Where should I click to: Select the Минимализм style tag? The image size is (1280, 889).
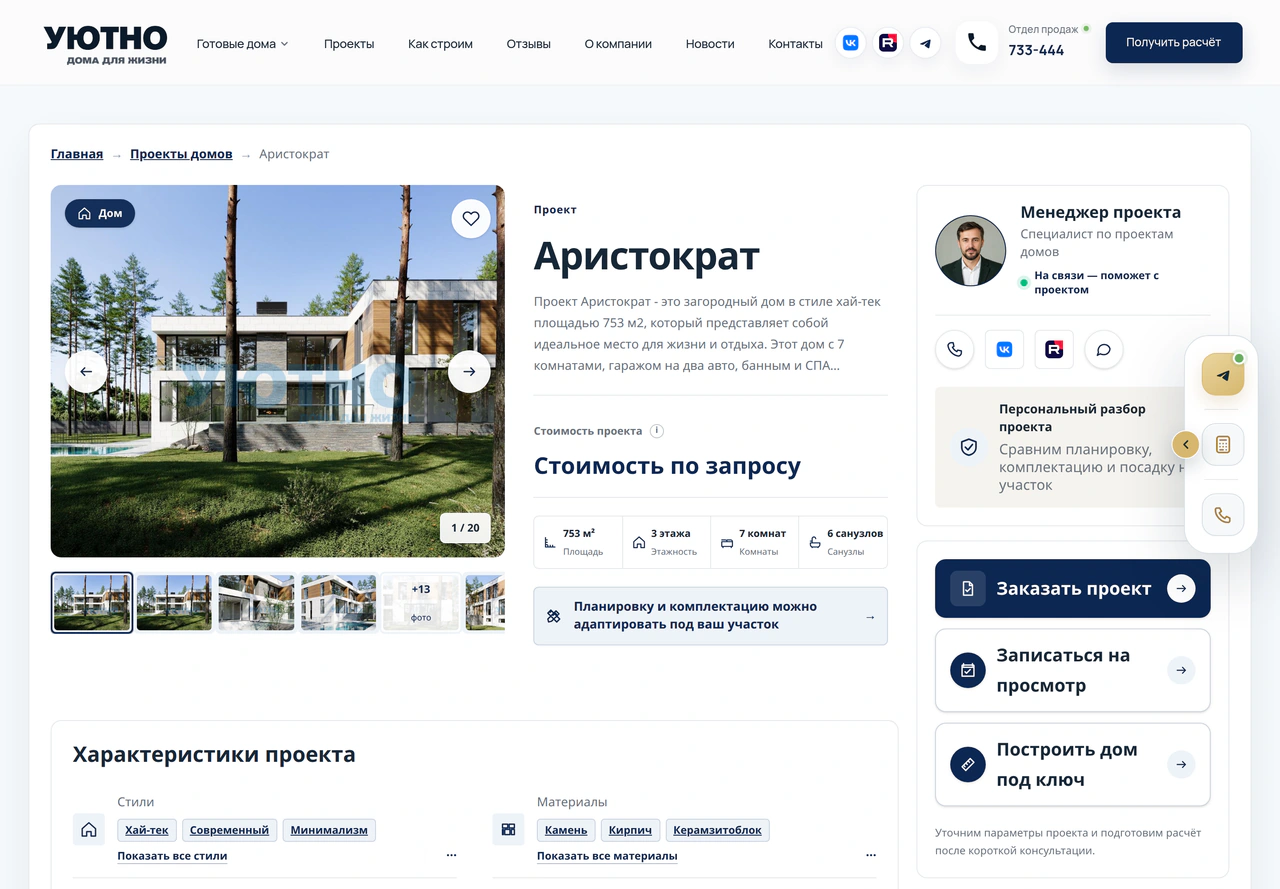tap(329, 830)
